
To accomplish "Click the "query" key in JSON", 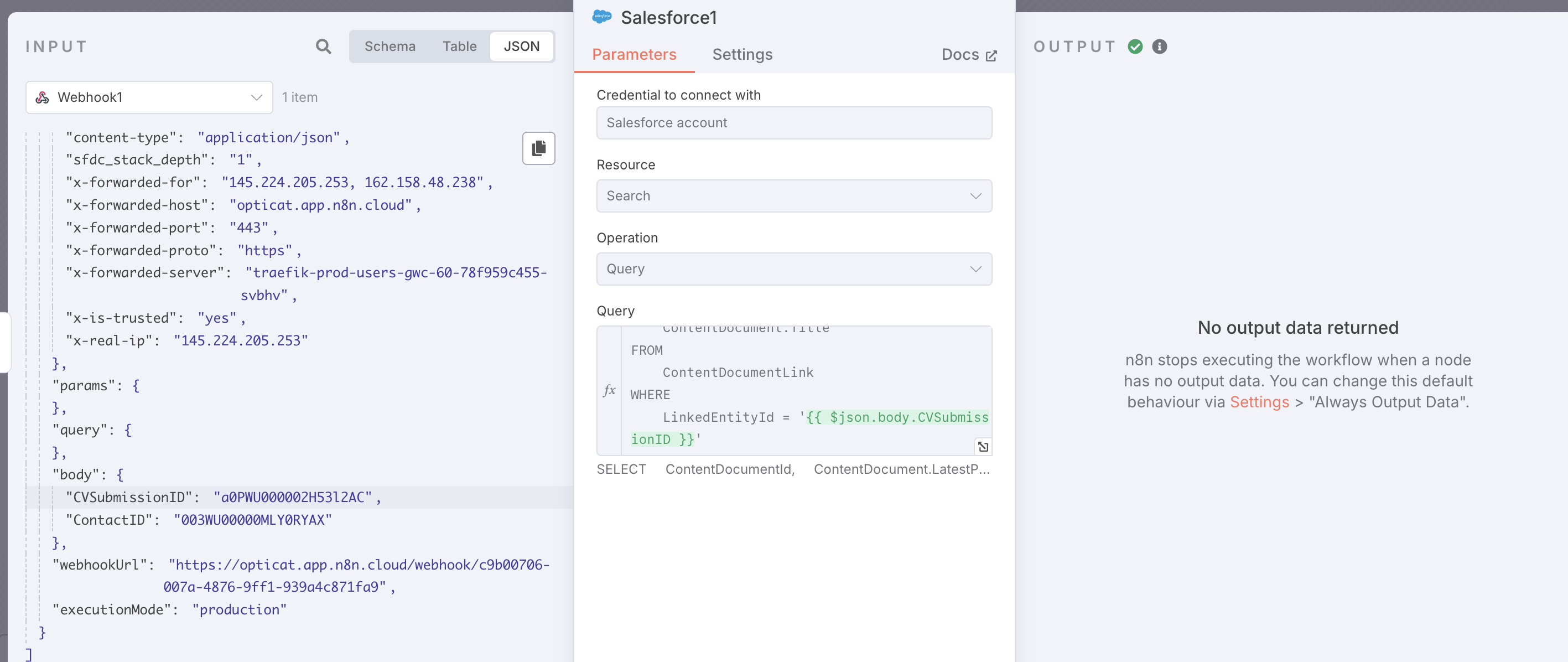I will (80, 430).
